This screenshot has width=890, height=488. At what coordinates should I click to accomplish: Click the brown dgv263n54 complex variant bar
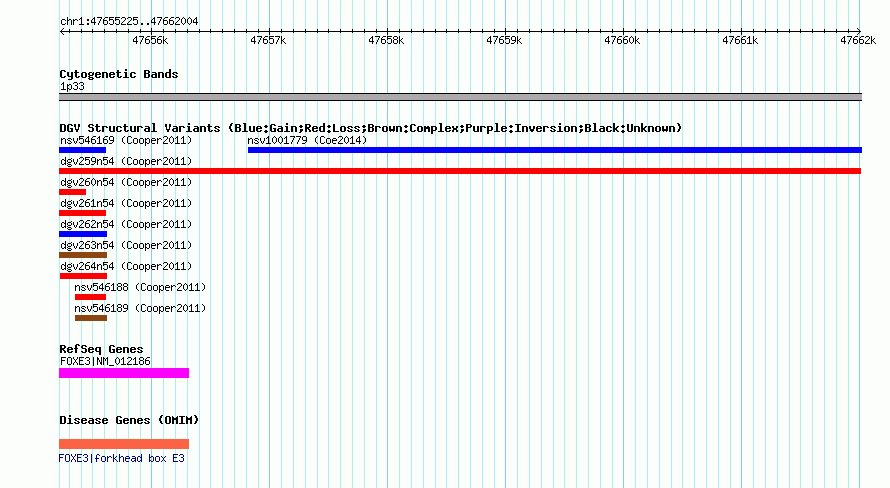tap(83, 255)
